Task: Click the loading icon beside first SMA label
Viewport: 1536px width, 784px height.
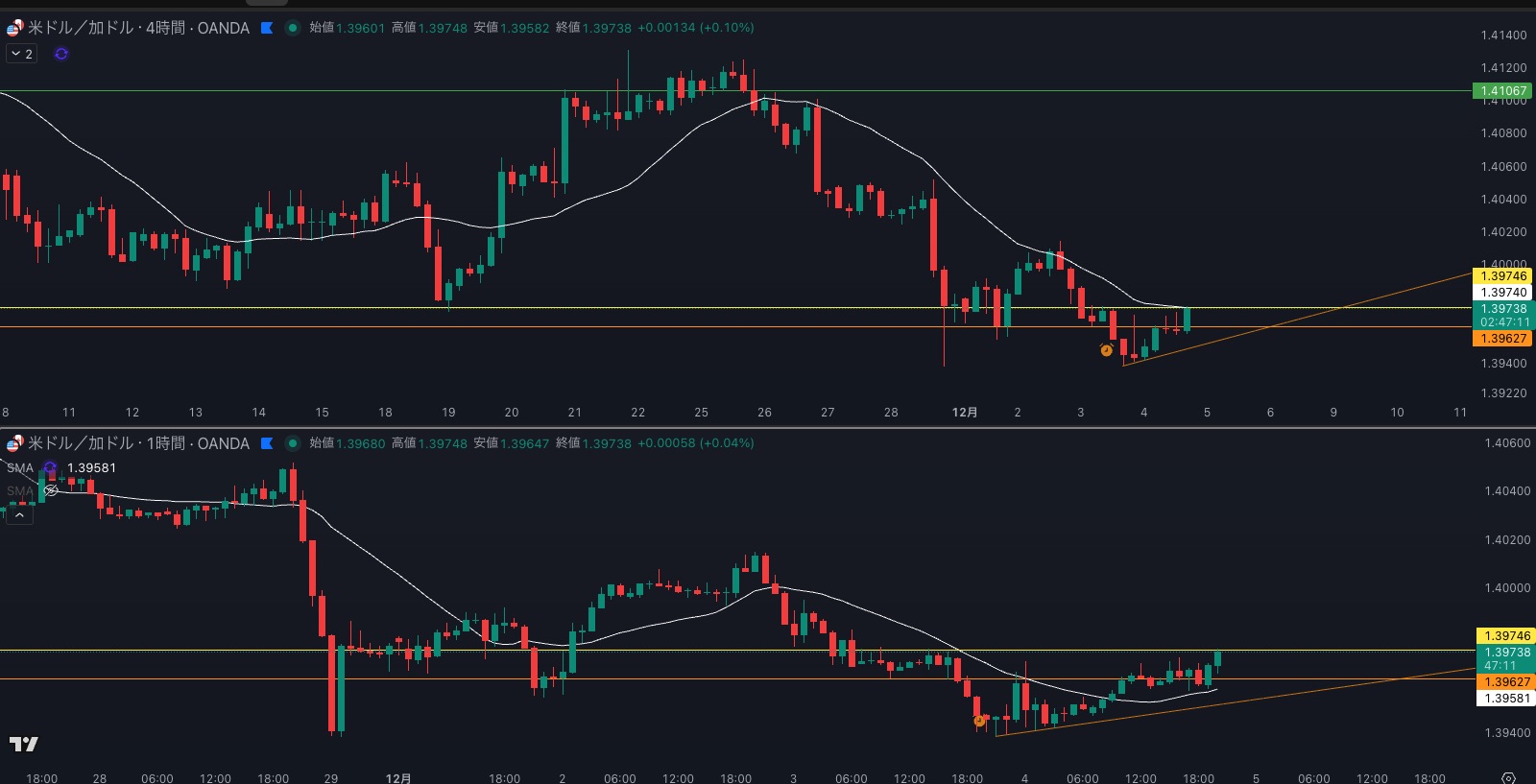Action: point(50,468)
